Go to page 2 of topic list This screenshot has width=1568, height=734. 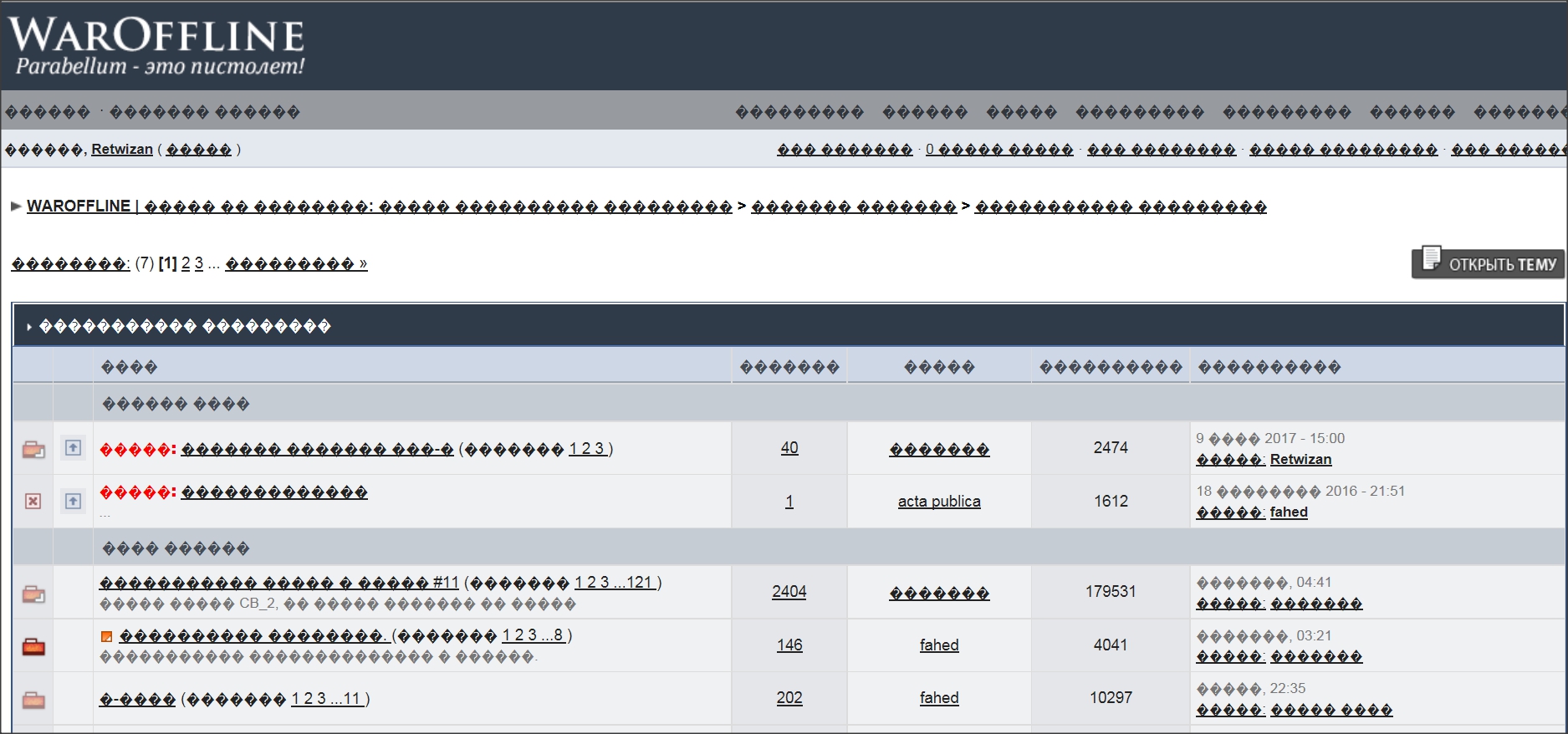click(x=186, y=263)
